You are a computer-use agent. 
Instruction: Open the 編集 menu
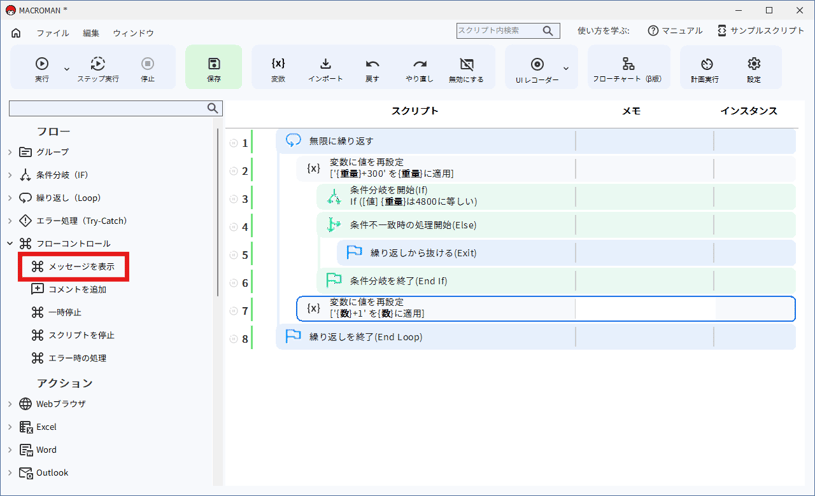(91, 33)
